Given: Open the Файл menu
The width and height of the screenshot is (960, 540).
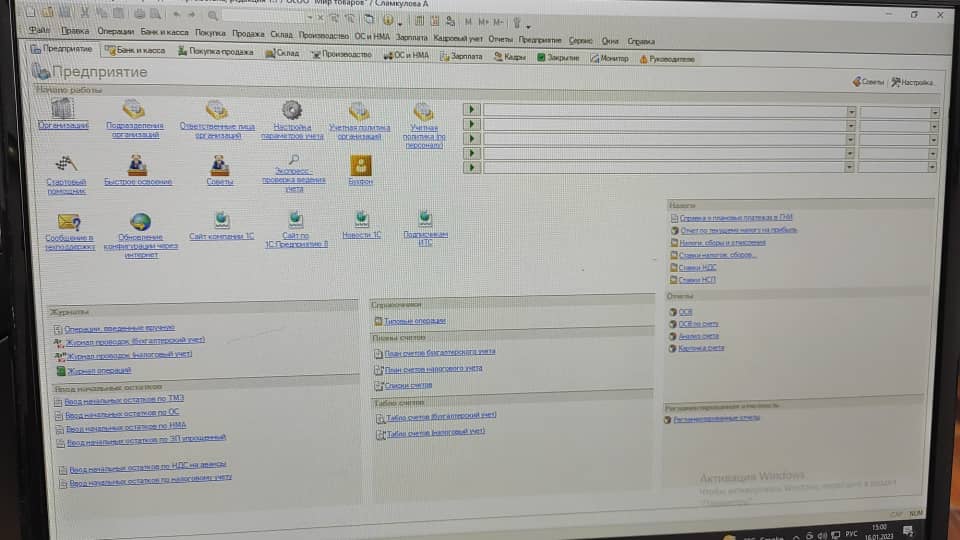Looking at the screenshot, I should pyautogui.click(x=39, y=30).
